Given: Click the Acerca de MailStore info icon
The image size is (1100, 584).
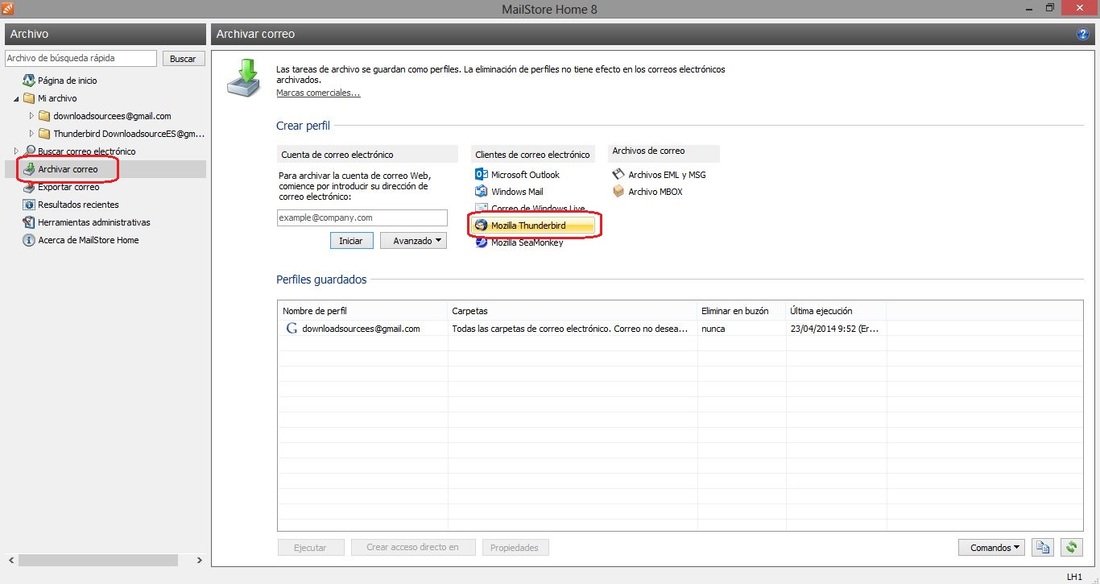Looking at the screenshot, I should point(29,240).
